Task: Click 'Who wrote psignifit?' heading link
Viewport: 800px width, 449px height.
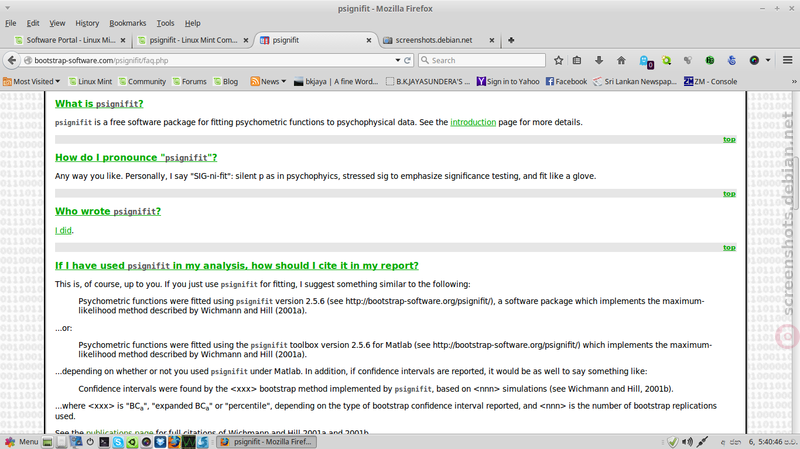Action: click(x=108, y=211)
